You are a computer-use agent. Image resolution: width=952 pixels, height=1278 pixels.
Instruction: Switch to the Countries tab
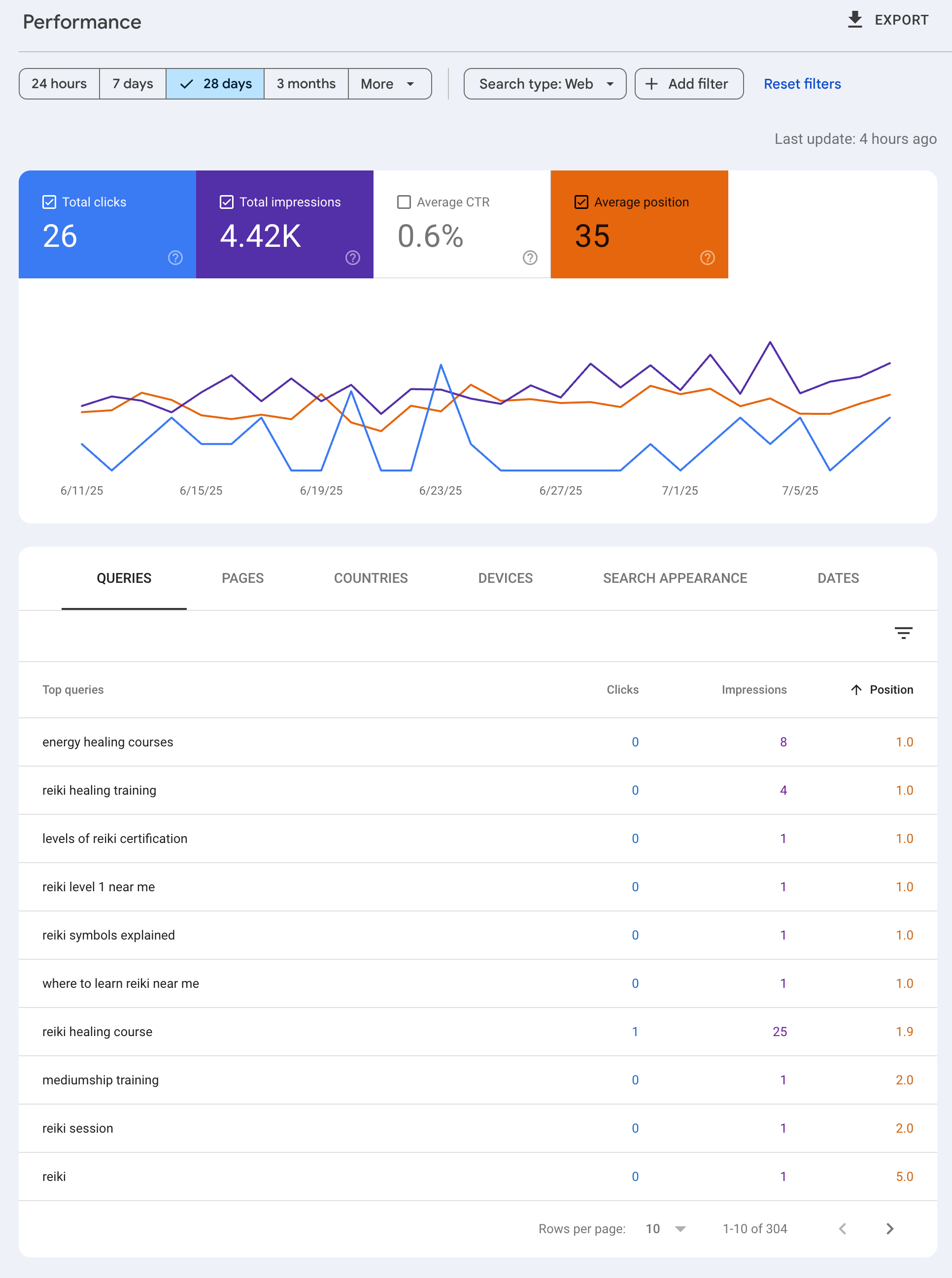371,578
